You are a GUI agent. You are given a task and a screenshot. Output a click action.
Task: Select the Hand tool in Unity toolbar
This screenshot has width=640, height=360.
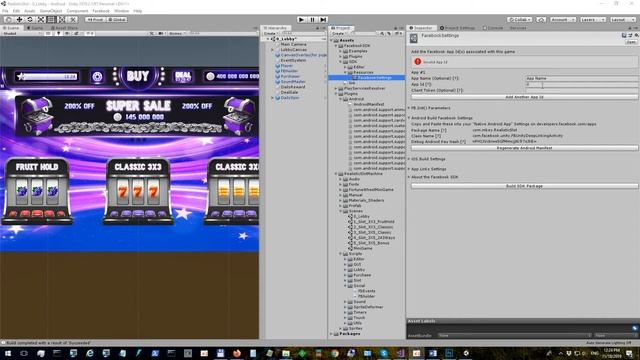pyautogui.click(x=9, y=19)
